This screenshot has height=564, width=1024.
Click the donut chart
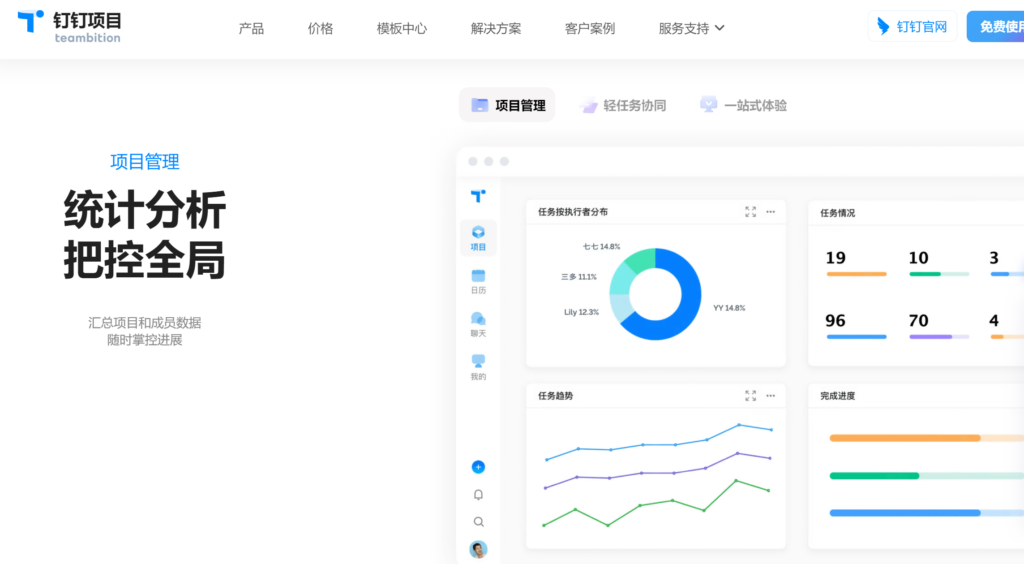point(655,294)
